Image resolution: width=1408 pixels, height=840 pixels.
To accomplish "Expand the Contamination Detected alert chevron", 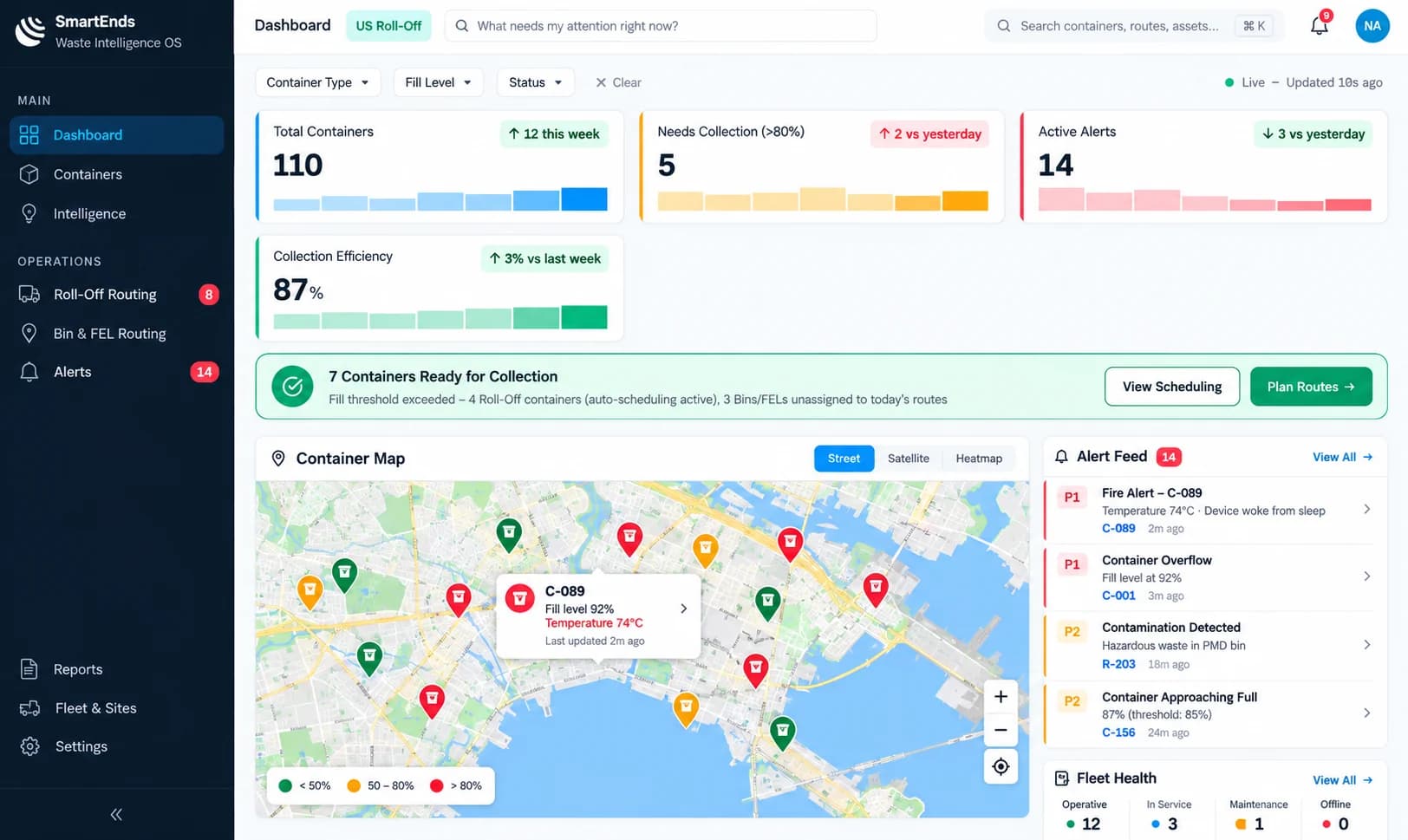I will (1366, 645).
